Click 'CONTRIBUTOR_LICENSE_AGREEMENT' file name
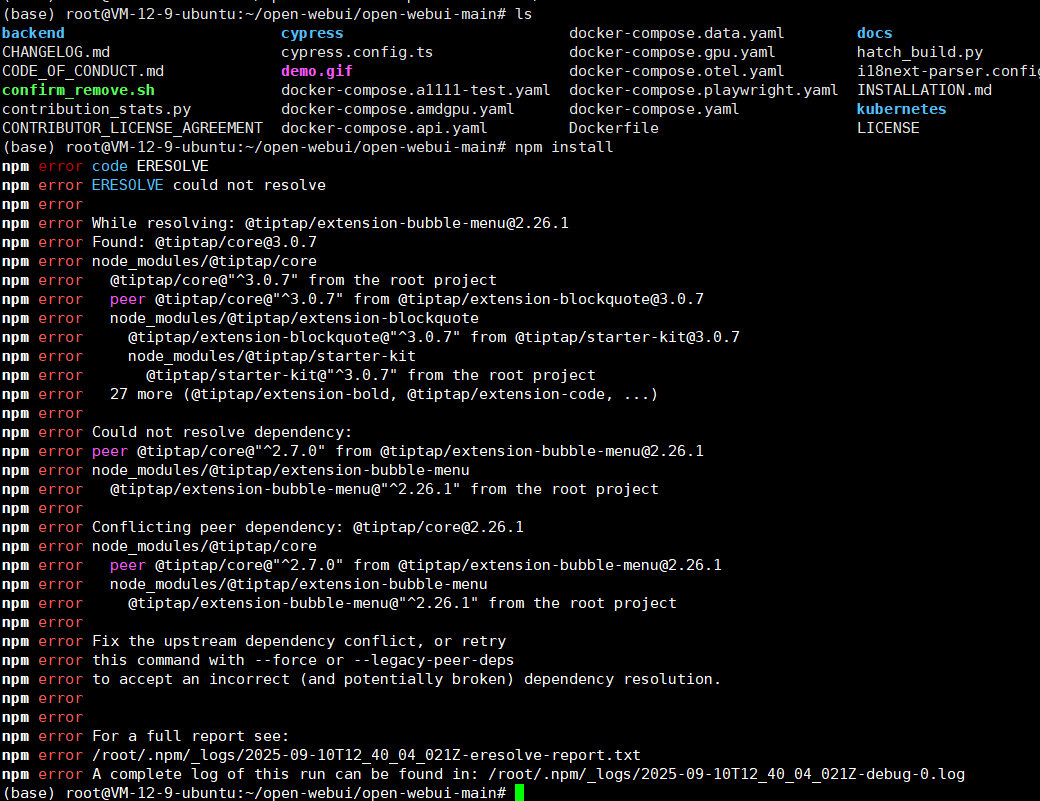The image size is (1040, 801). pyautogui.click(x=132, y=128)
